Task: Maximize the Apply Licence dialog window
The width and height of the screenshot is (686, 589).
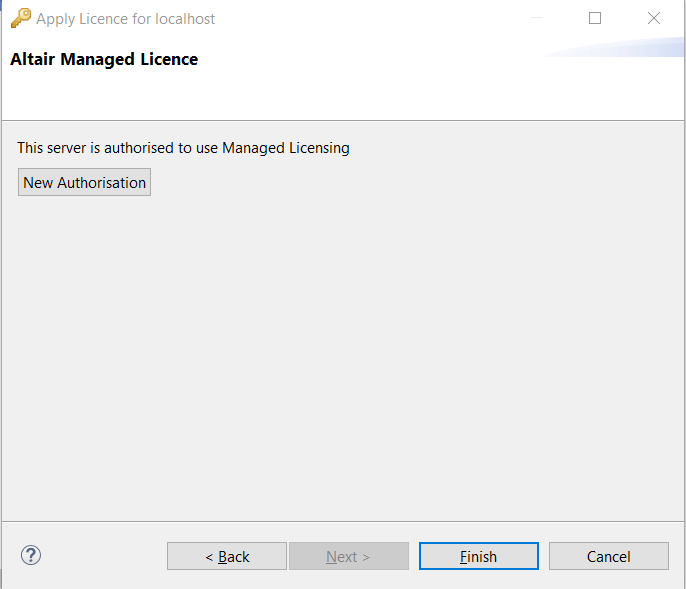Action: [x=595, y=18]
